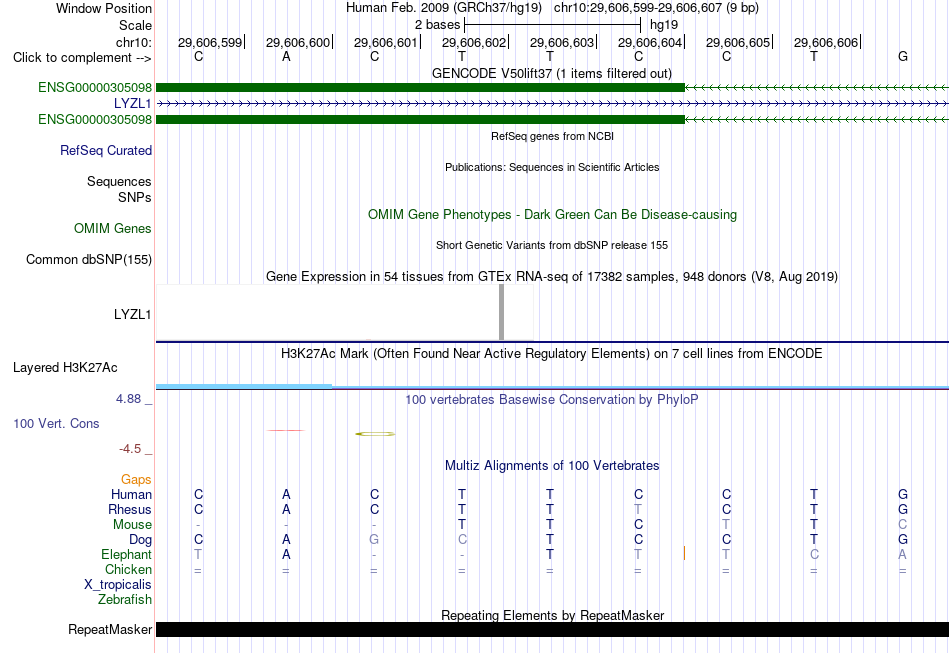Open 'Short Genetic Variants from dbSNP release 155' title
This screenshot has width=950, height=653.
point(552,245)
